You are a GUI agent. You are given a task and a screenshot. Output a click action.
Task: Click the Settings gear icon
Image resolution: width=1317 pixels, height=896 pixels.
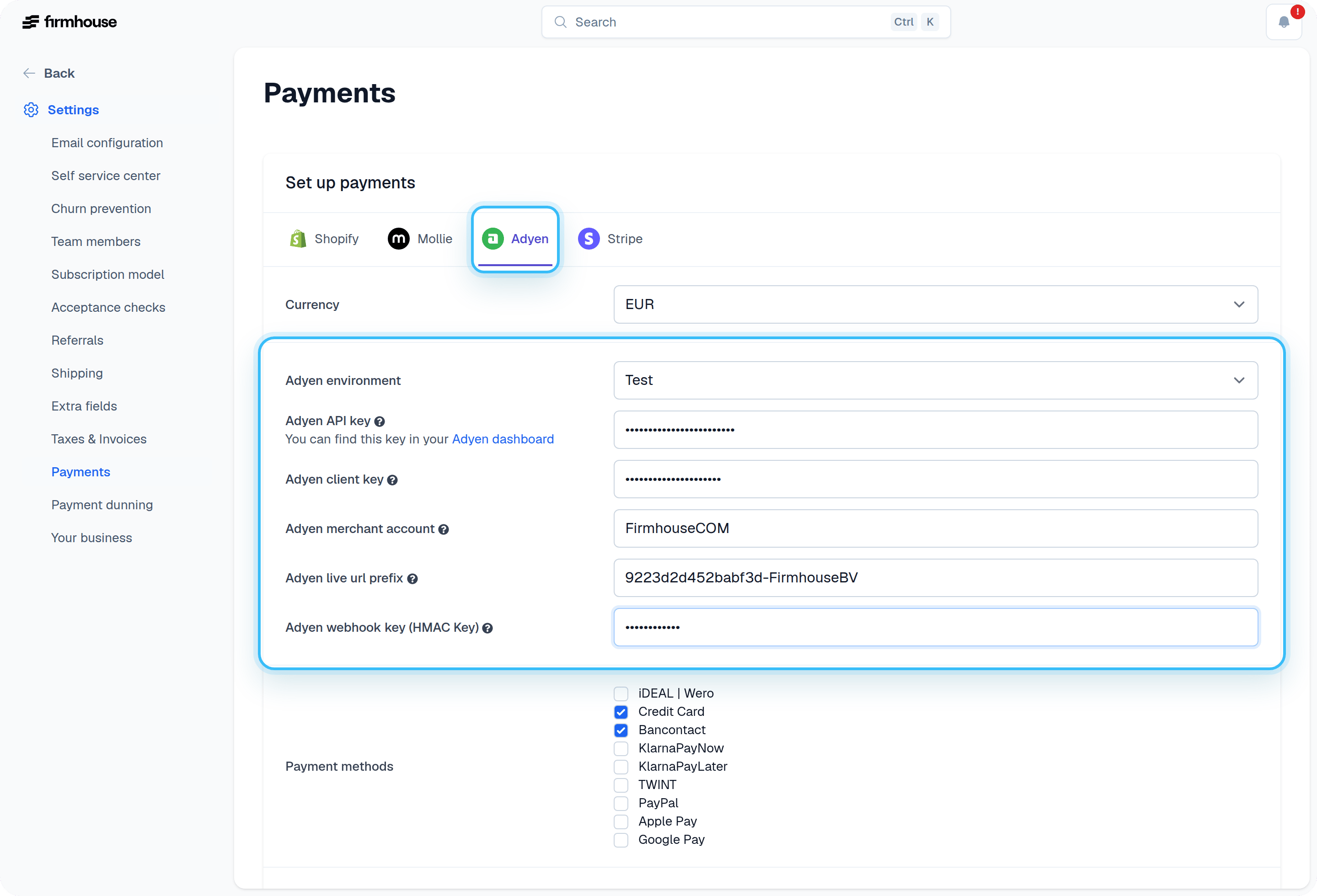tap(31, 110)
